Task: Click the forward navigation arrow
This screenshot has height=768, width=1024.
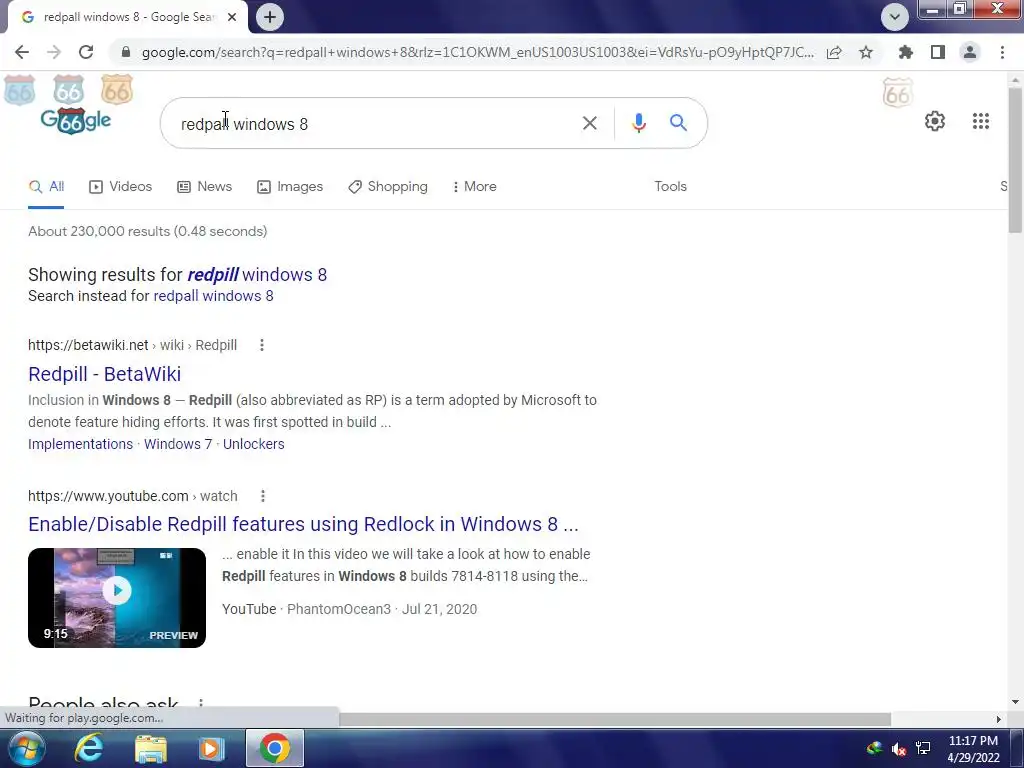Action: coord(54,52)
